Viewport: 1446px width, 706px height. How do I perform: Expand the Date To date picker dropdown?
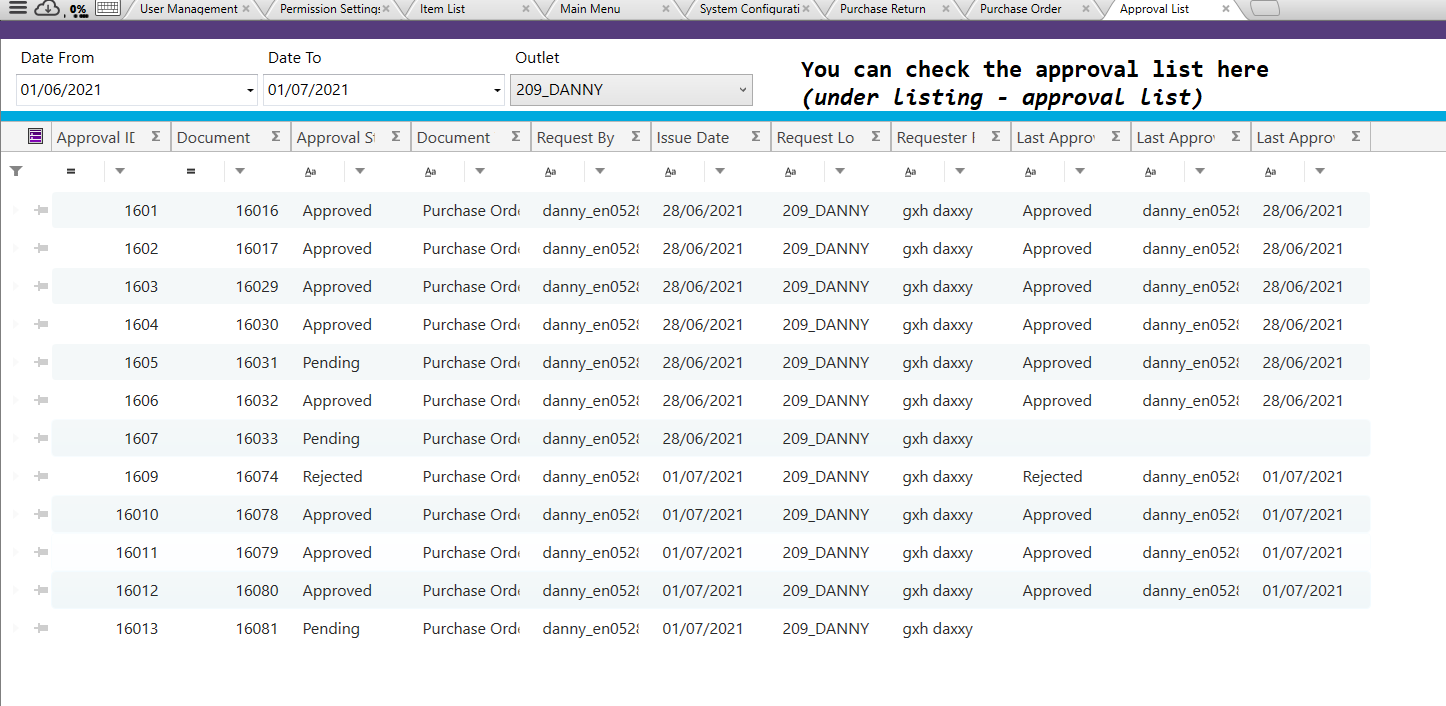496,91
